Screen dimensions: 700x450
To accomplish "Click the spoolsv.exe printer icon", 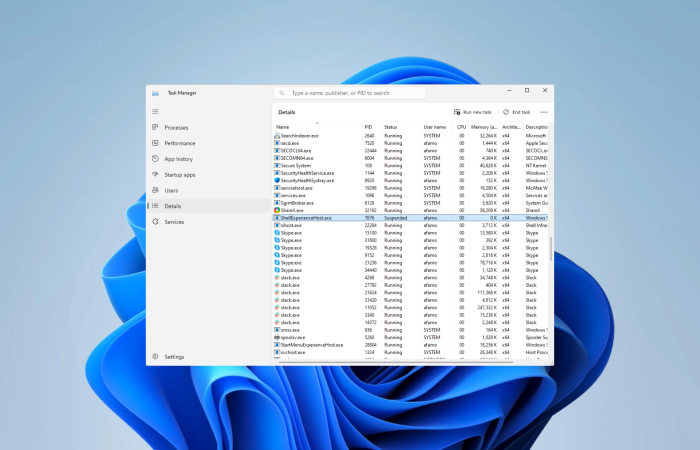I will coord(277,338).
